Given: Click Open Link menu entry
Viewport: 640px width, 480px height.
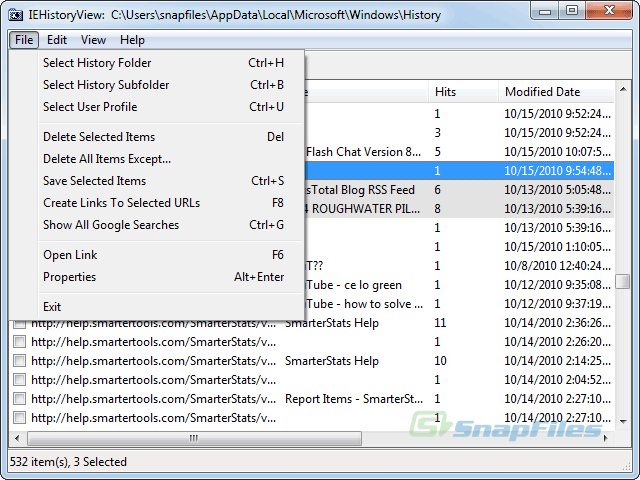Looking at the screenshot, I should pos(171,255).
